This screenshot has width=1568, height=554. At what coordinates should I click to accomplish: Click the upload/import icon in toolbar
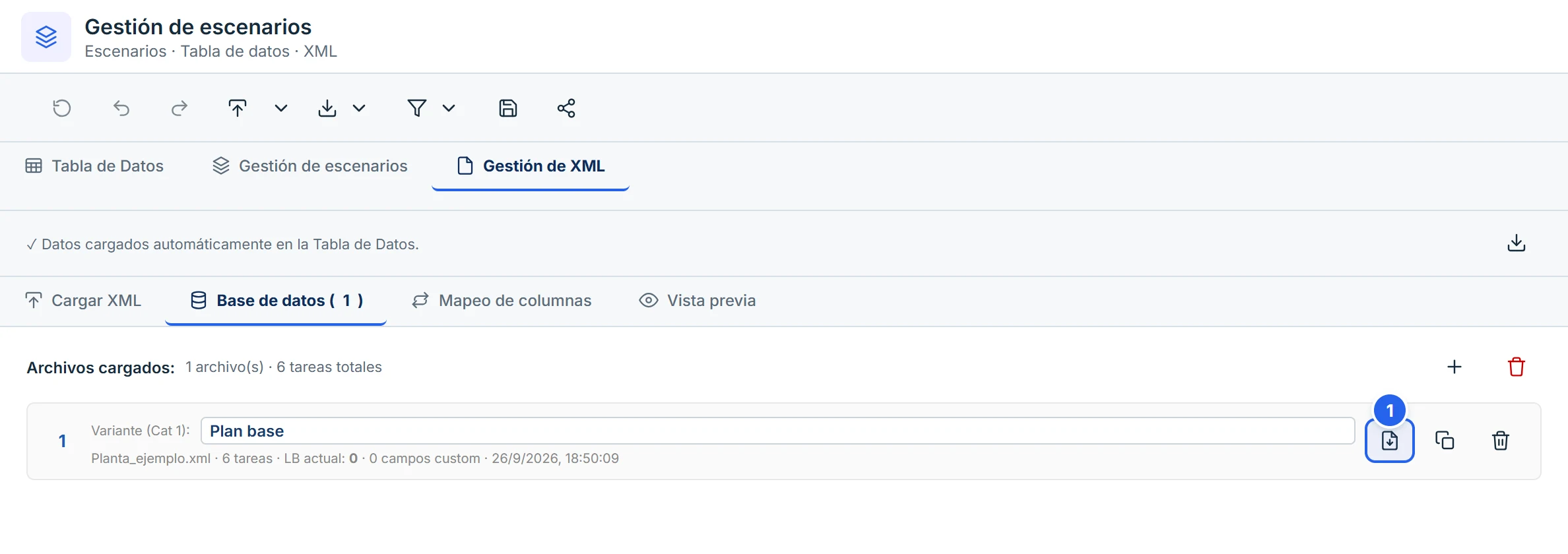pyautogui.click(x=238, y=108)
